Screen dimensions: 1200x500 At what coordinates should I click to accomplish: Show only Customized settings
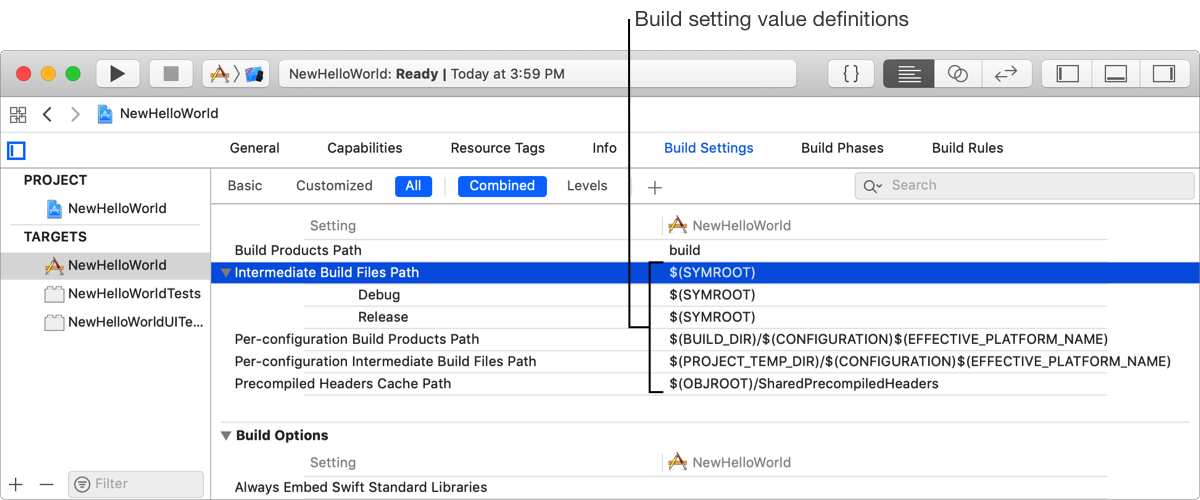click(x=335, y=186)
